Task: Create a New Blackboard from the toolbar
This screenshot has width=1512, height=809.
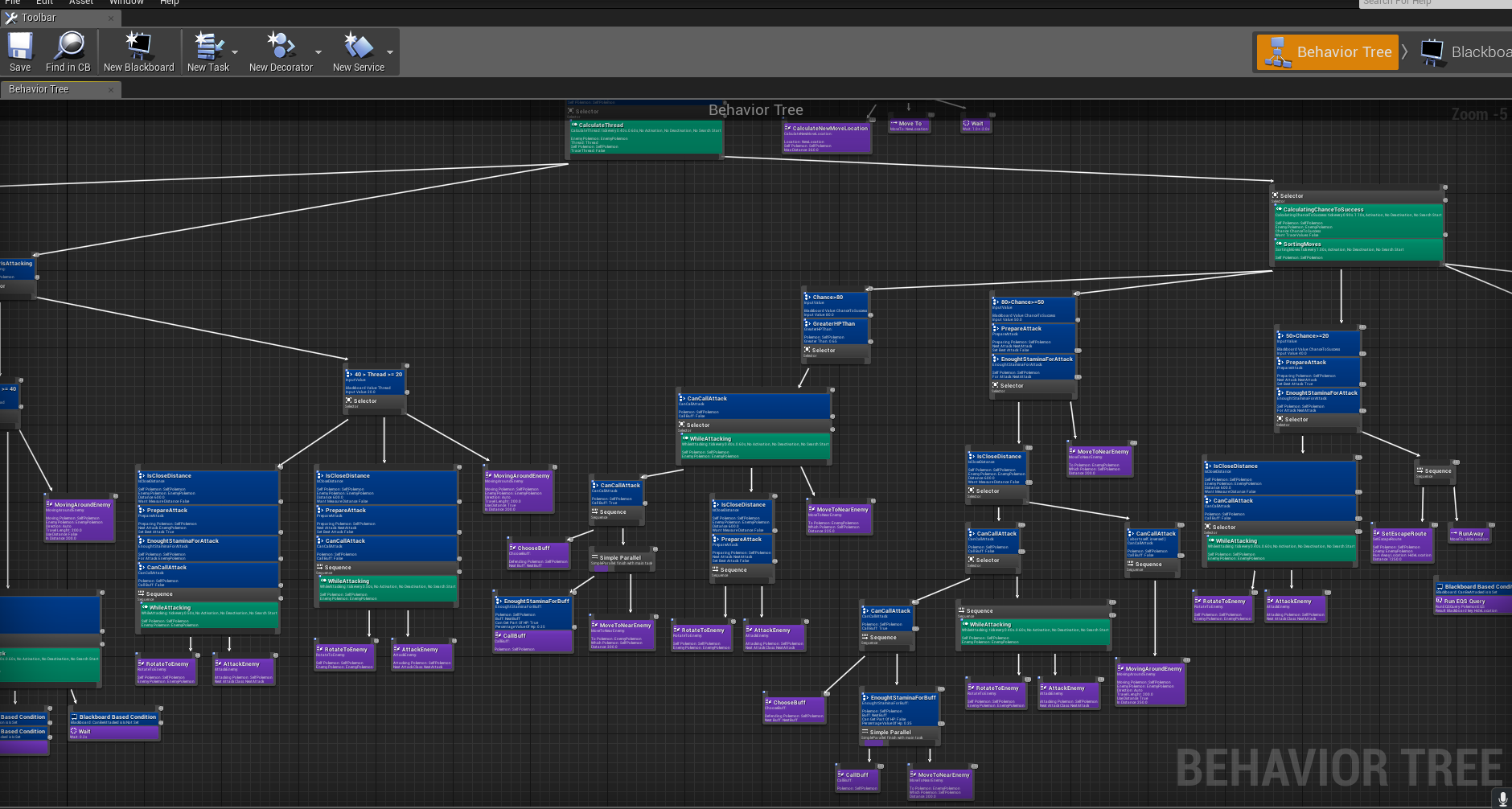Action: click(138, 52)
